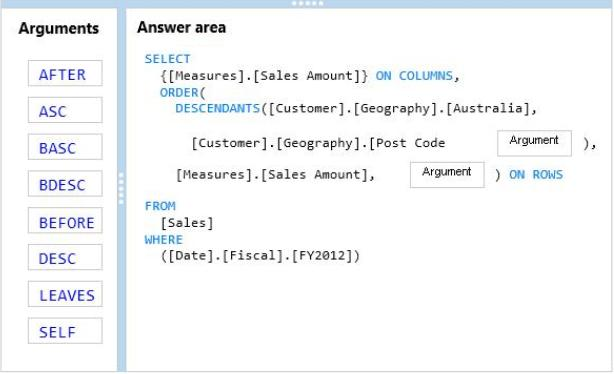Click the SELECT keyword in the query

pyautogui.click(x=167, y=59)
